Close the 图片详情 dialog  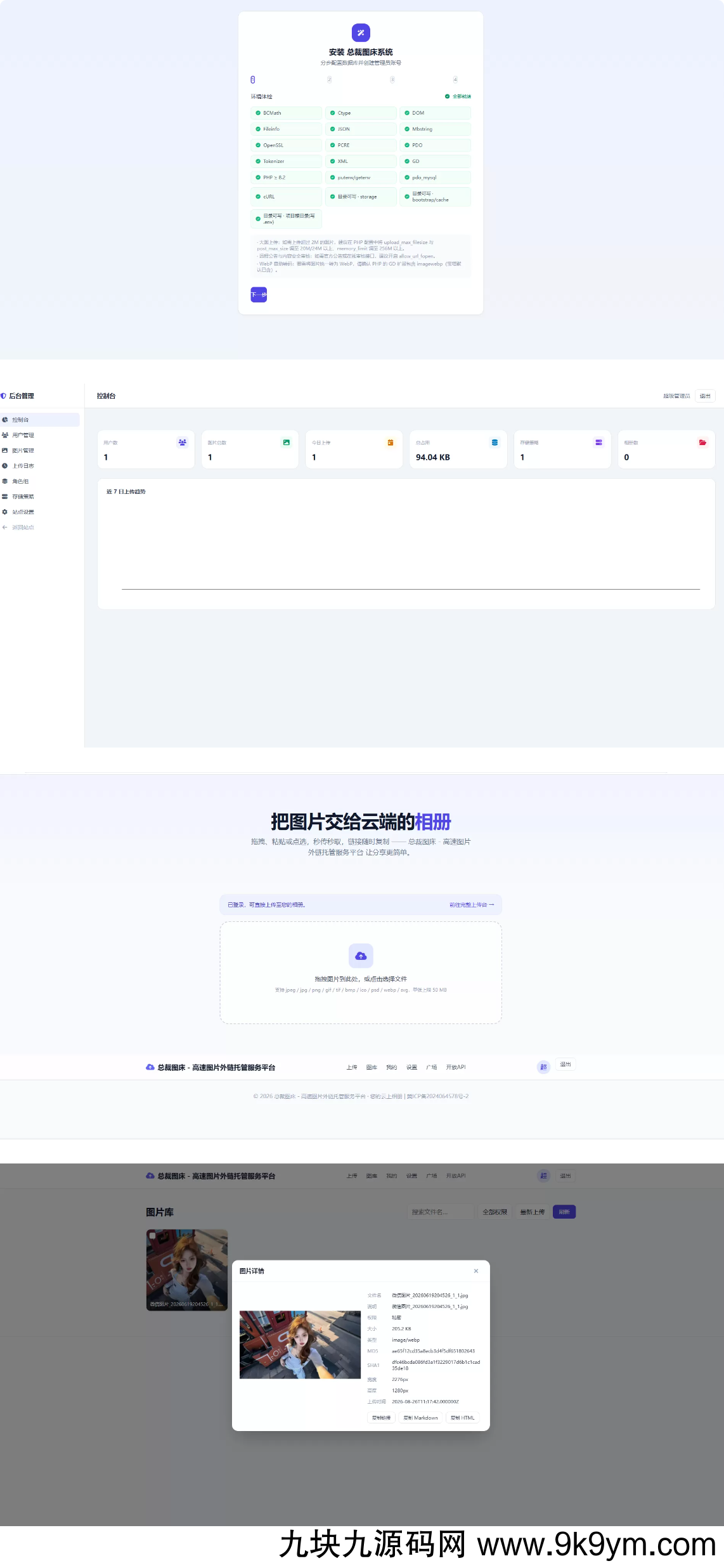tap(476, 1271)
